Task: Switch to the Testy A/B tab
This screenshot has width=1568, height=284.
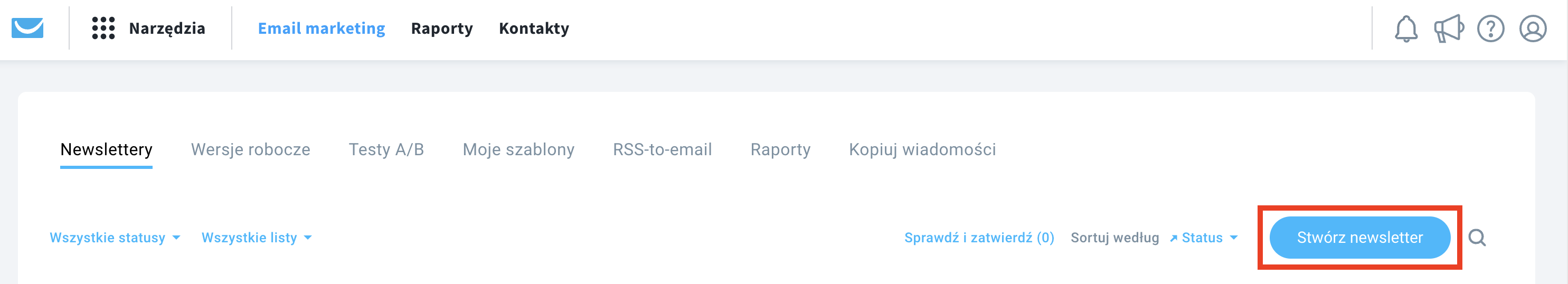Action: click(386, 149)
